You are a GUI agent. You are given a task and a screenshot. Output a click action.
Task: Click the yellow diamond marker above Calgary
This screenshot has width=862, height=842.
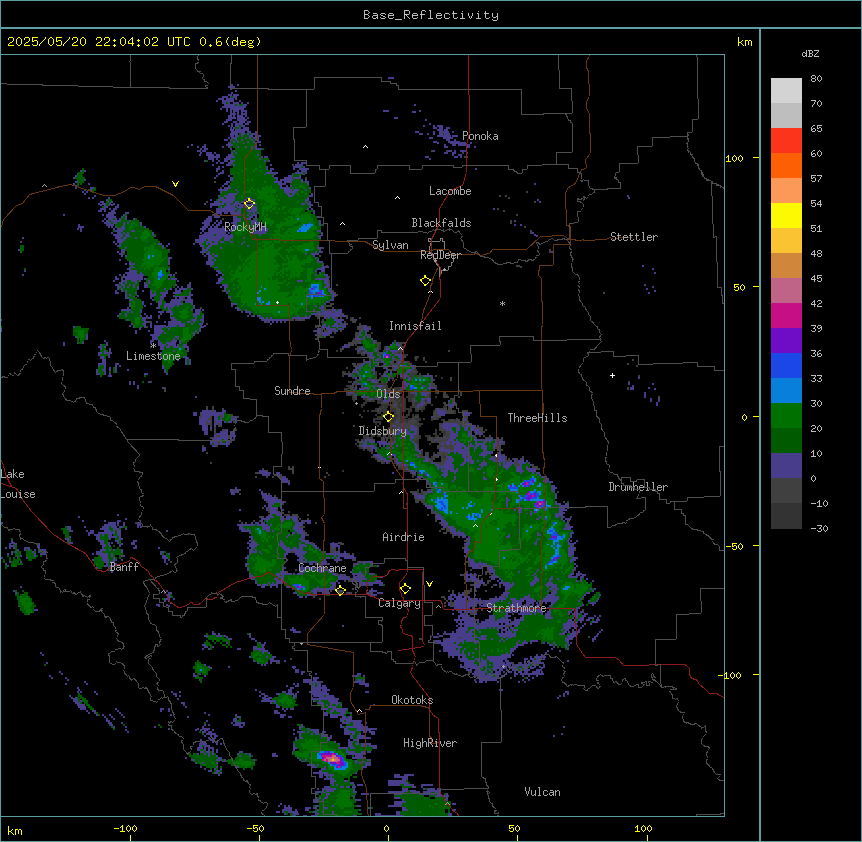click(405, 589)
